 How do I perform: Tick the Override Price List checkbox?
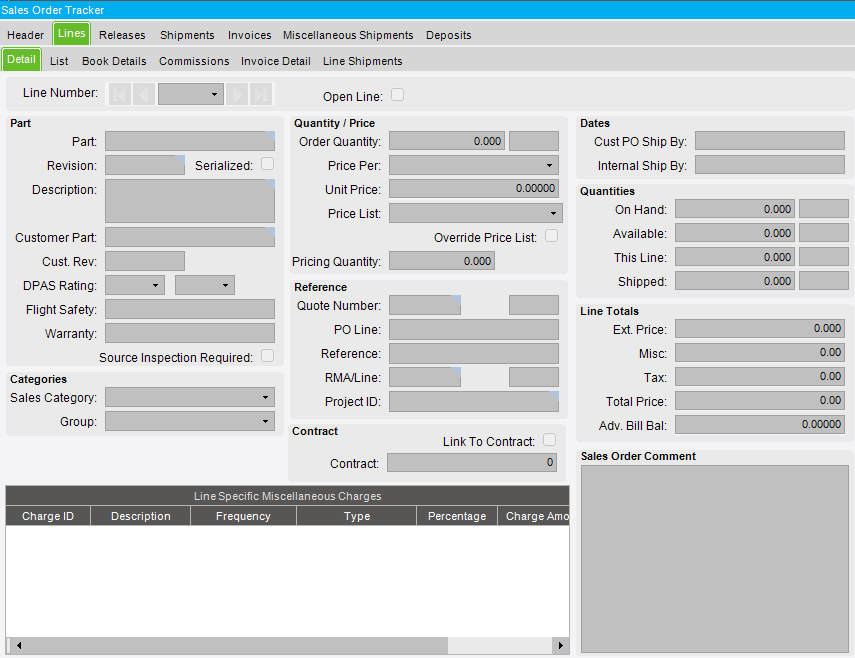551,237
